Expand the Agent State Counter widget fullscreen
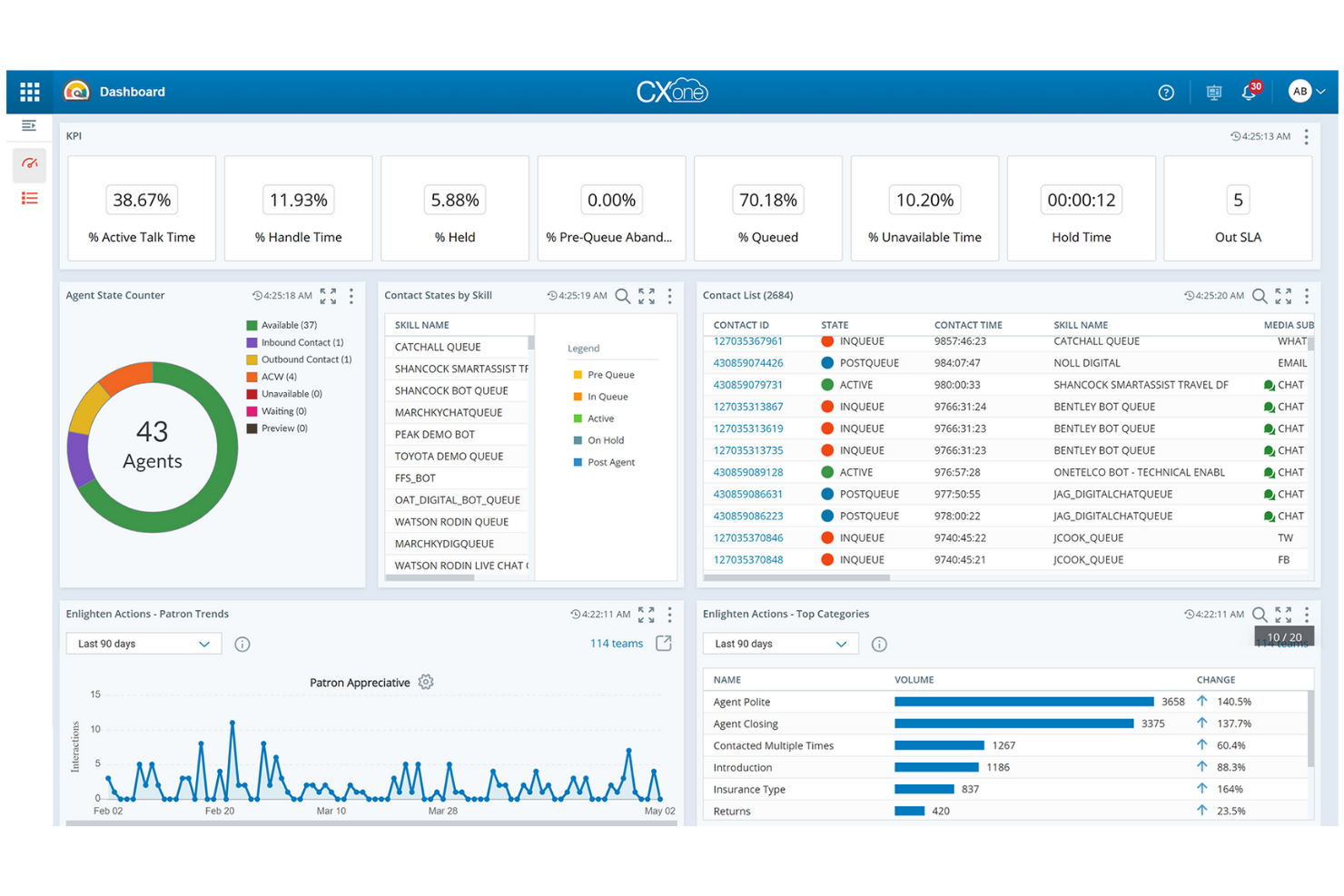The height and width of the screenshot is (896, 1344). 328,295
